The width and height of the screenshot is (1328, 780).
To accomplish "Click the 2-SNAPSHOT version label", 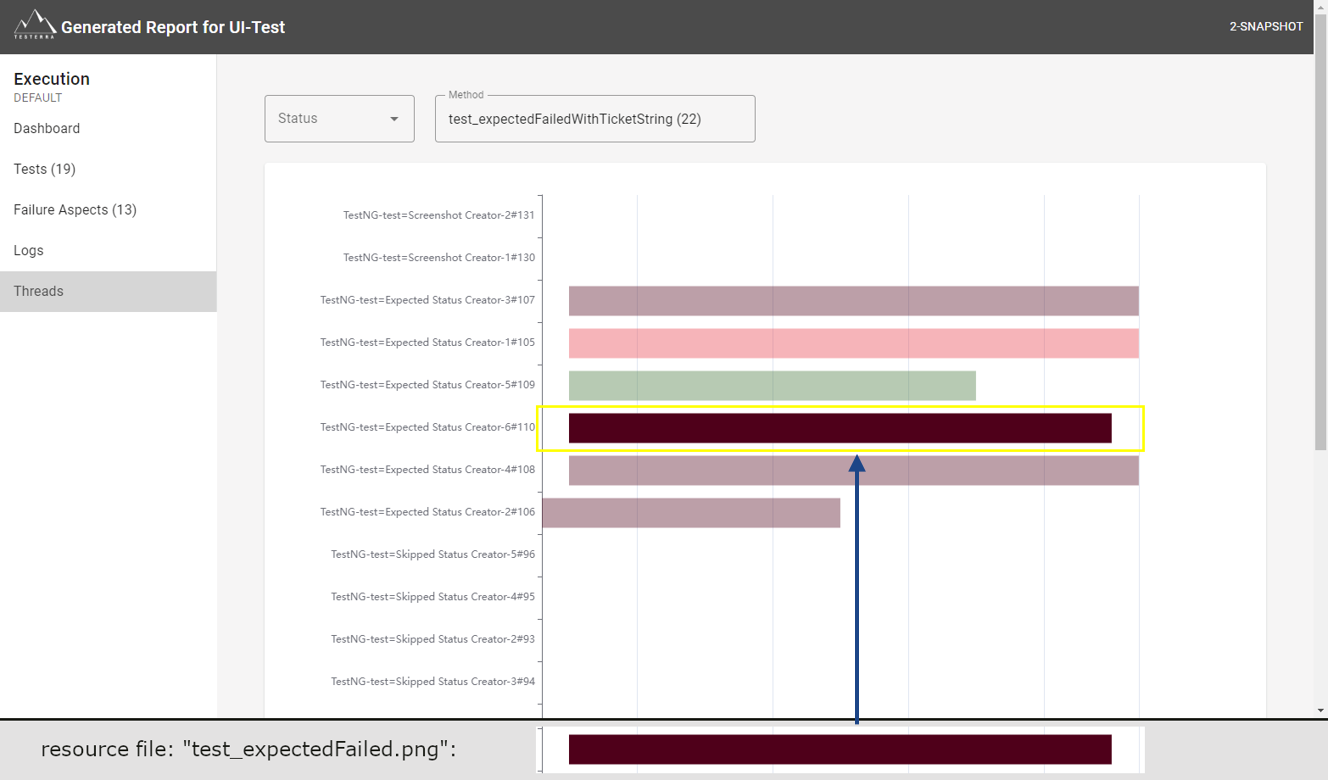I will coord(1266,27).
